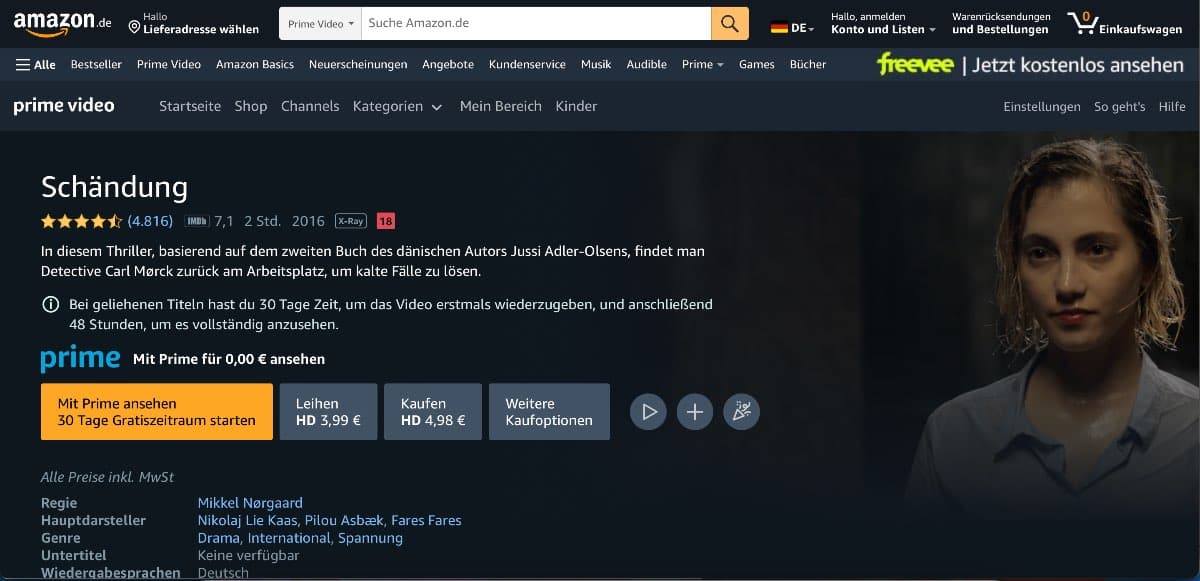Image resolution: width=1200 pixels, height=581 pixels.
Task: Open Musik in the nav bar
Action: point(596,64)
